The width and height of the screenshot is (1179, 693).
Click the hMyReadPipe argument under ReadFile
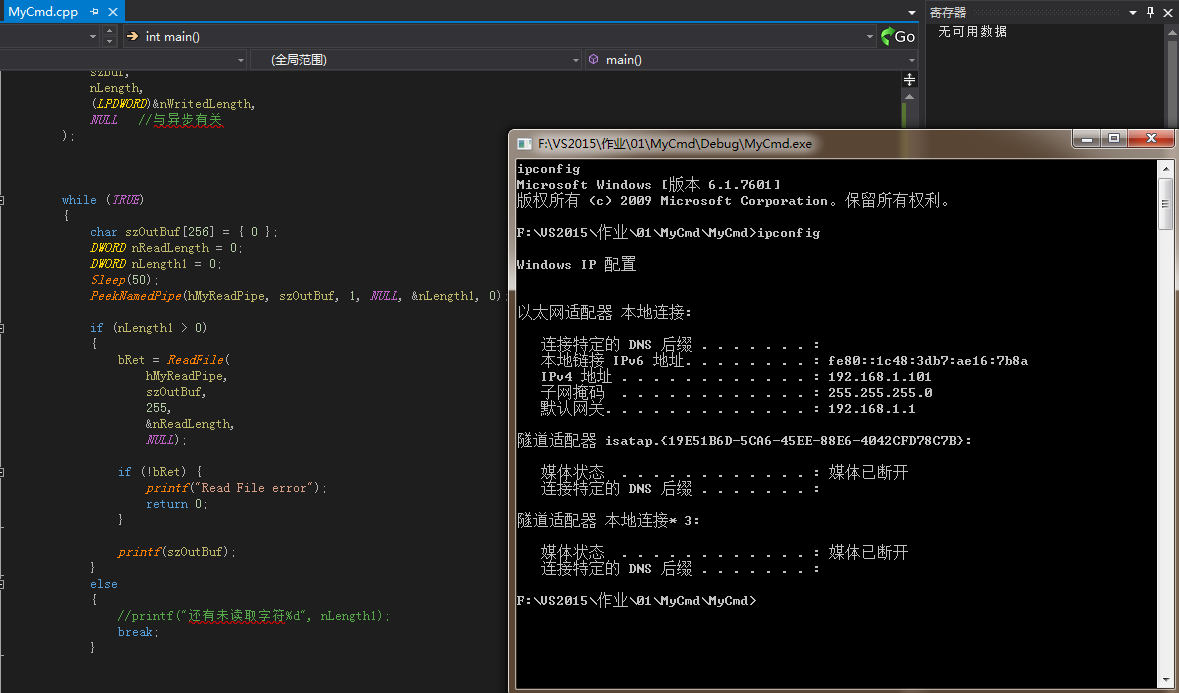pos(186,376)
